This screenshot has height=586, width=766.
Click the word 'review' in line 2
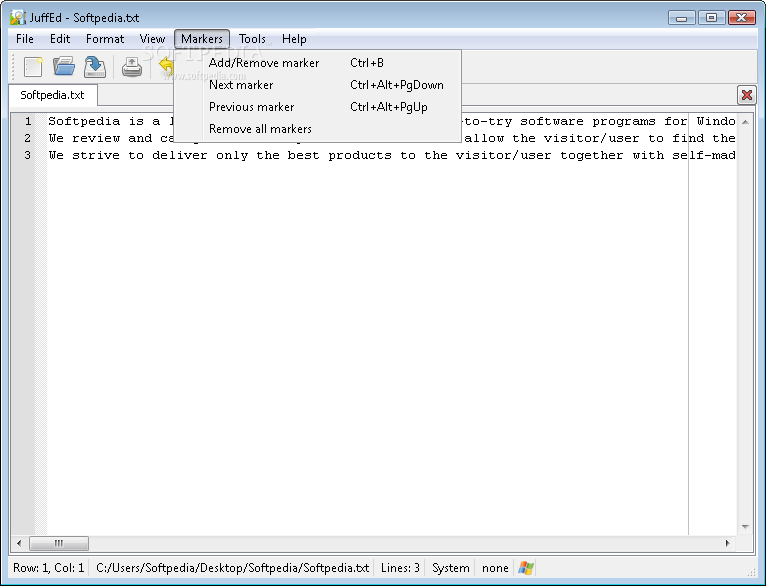point(96,138)
